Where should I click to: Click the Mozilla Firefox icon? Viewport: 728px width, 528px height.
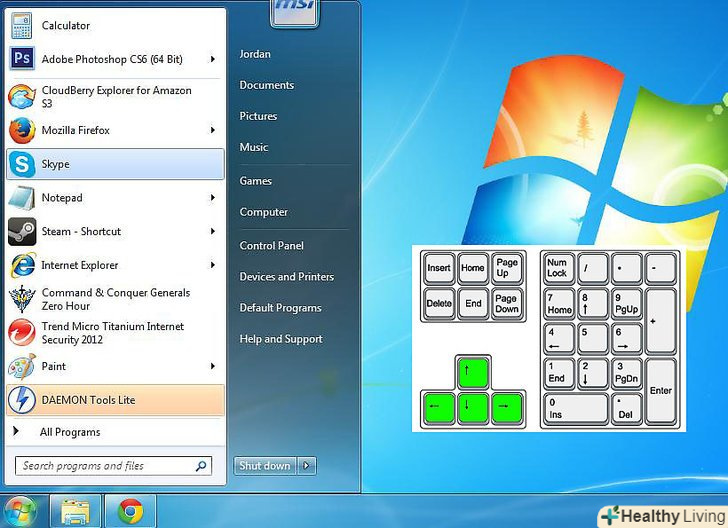pos(21,130)
